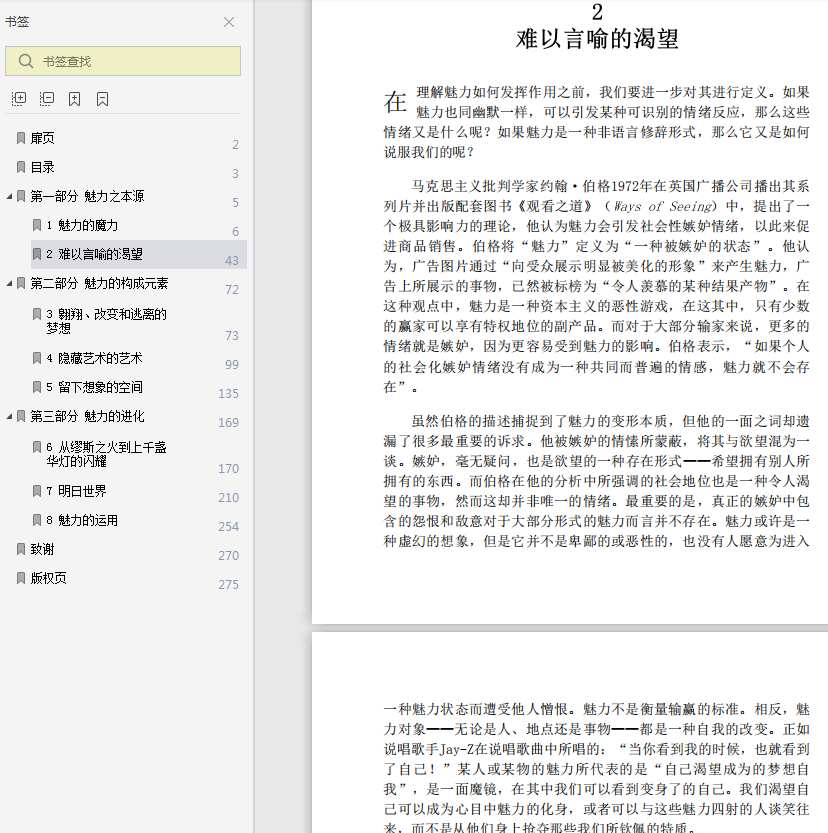828x833 pixels.
Task: Add a new bookmark icon
Action: click(x=74, y=99)
